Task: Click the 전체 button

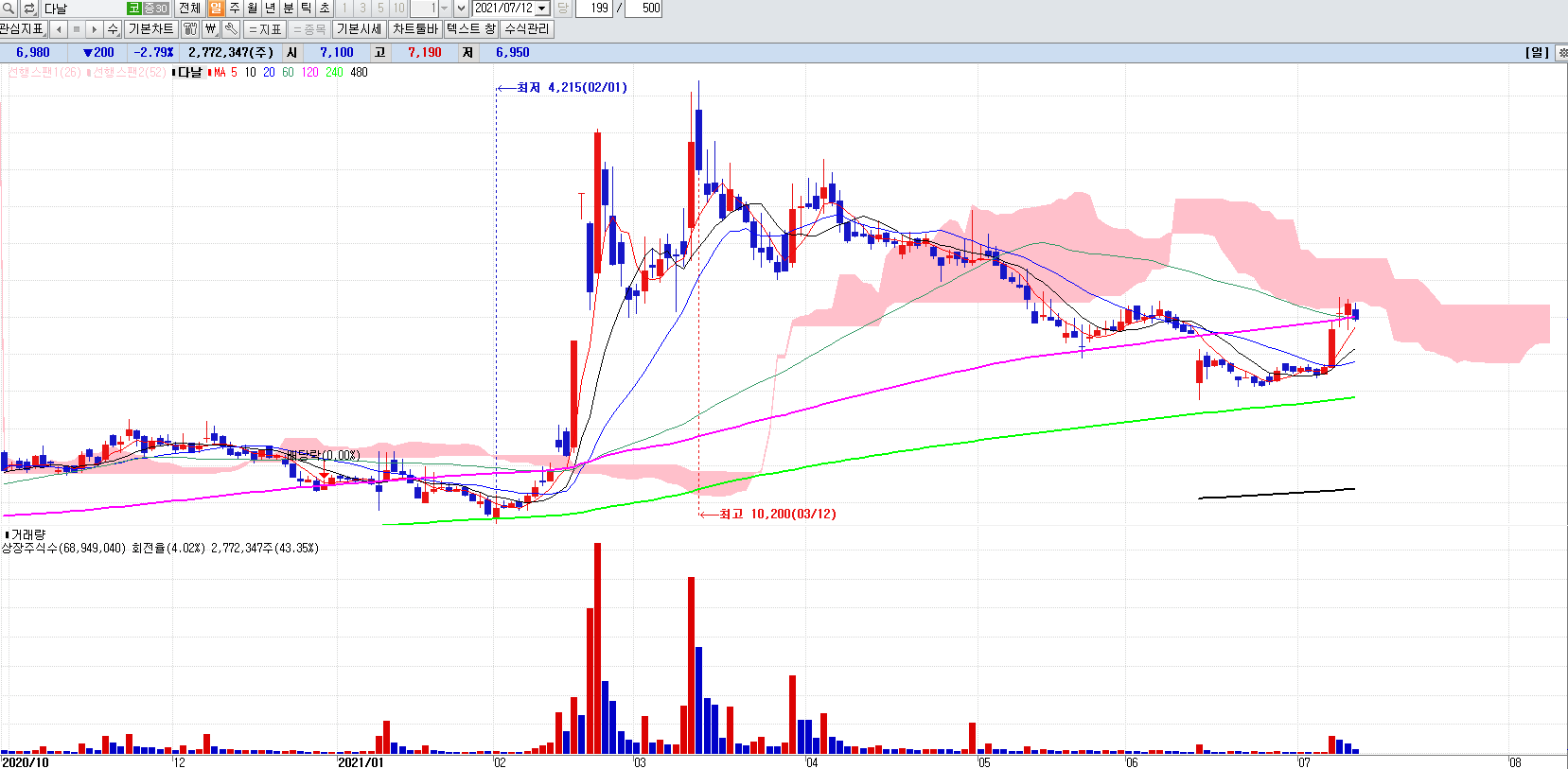Action: coord(189,8)
